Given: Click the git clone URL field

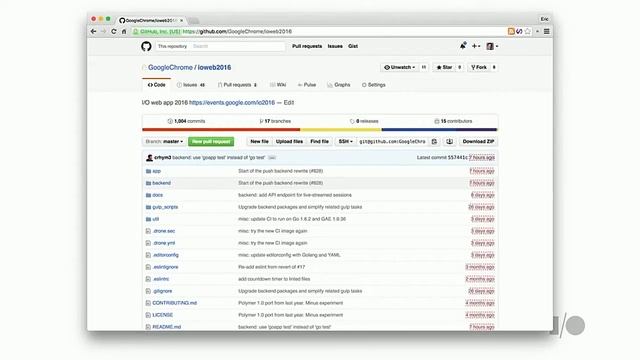Looking at the screenshot, I should pos(392,142).
